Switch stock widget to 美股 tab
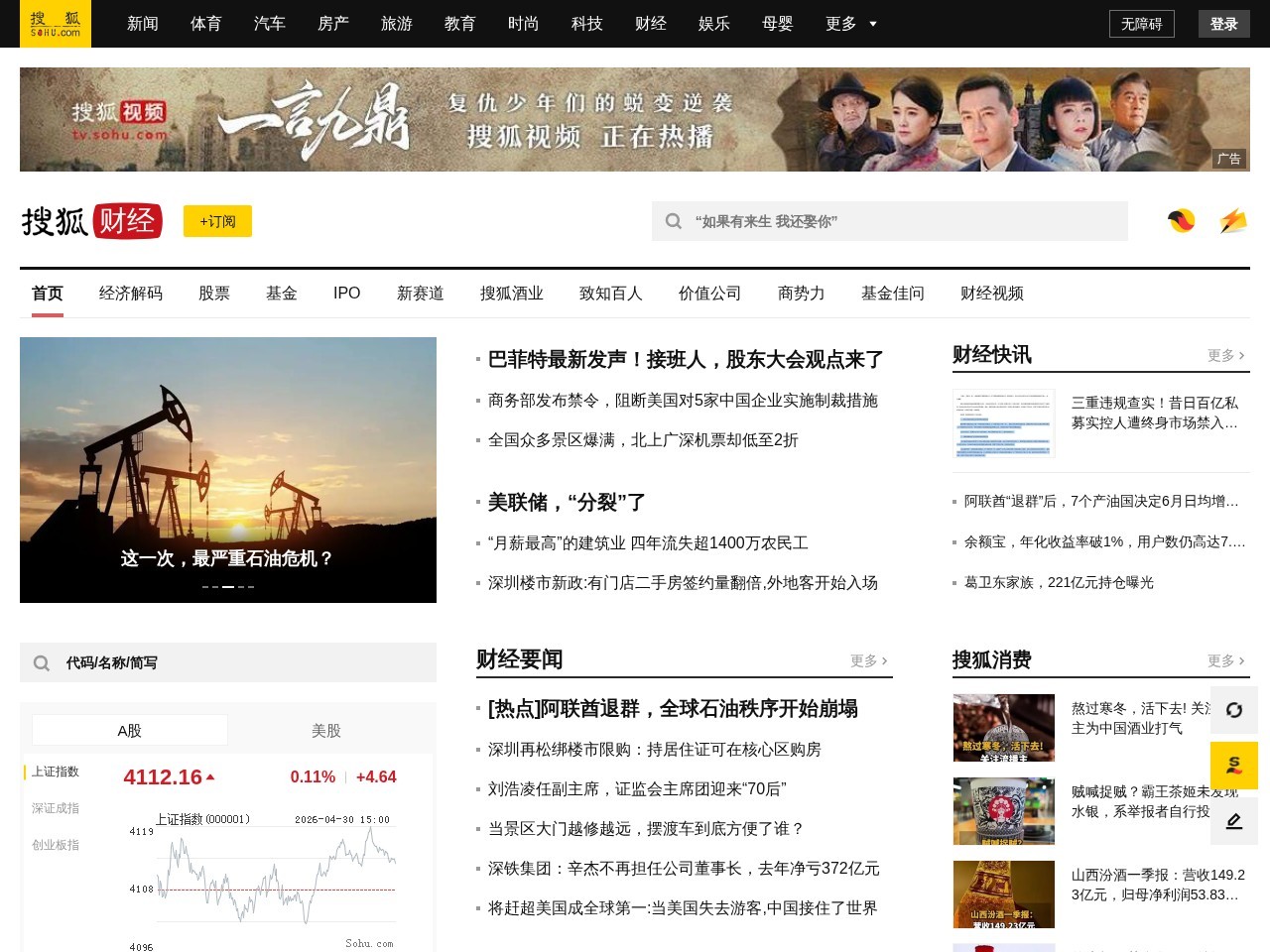 326,730
